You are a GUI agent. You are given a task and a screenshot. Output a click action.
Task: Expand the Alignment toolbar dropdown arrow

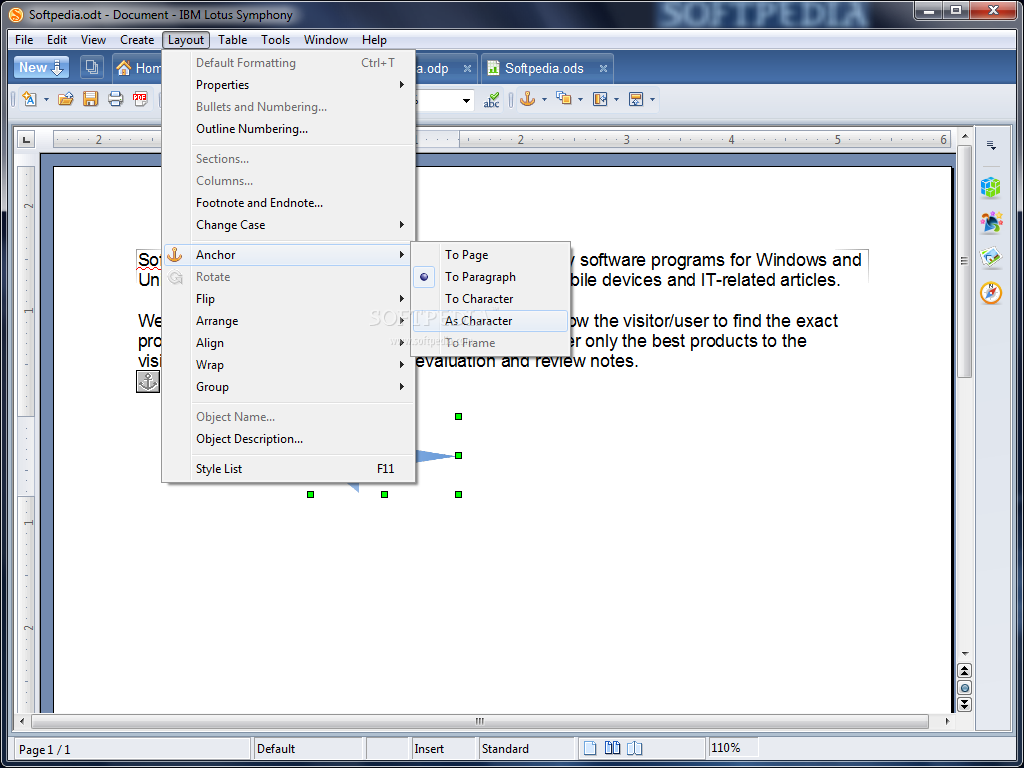[x=616, y=100]
